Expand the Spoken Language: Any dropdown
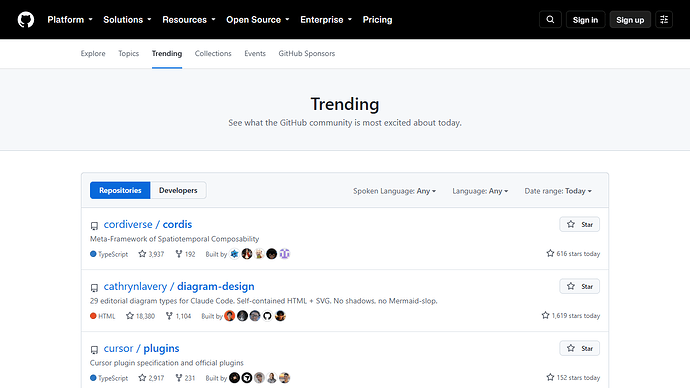The height and width of the screenshot is (388, 690). point(394,191)
